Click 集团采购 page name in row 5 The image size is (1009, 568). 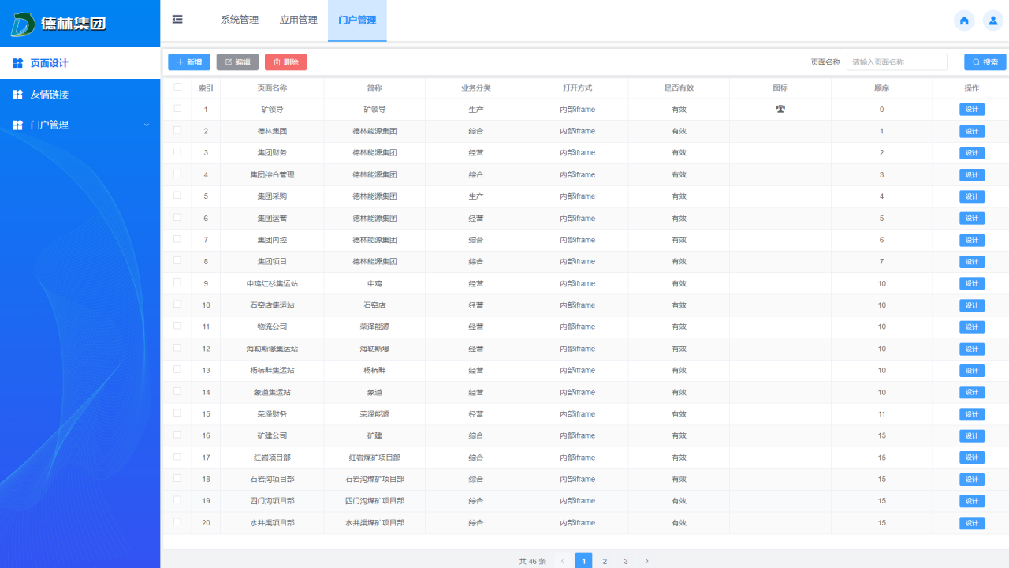(272, 196)
